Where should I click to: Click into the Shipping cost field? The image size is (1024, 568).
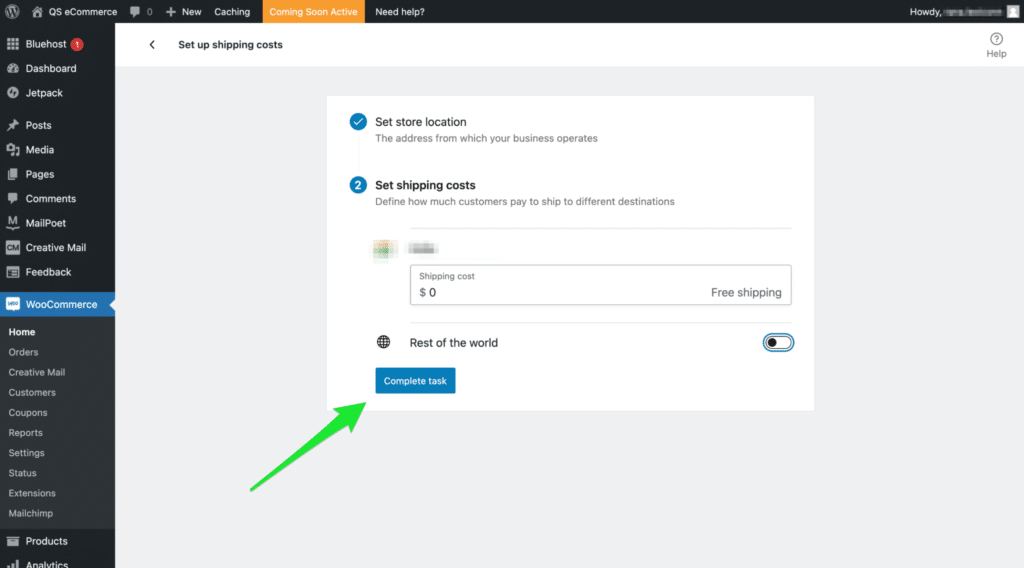coord(600,285)
